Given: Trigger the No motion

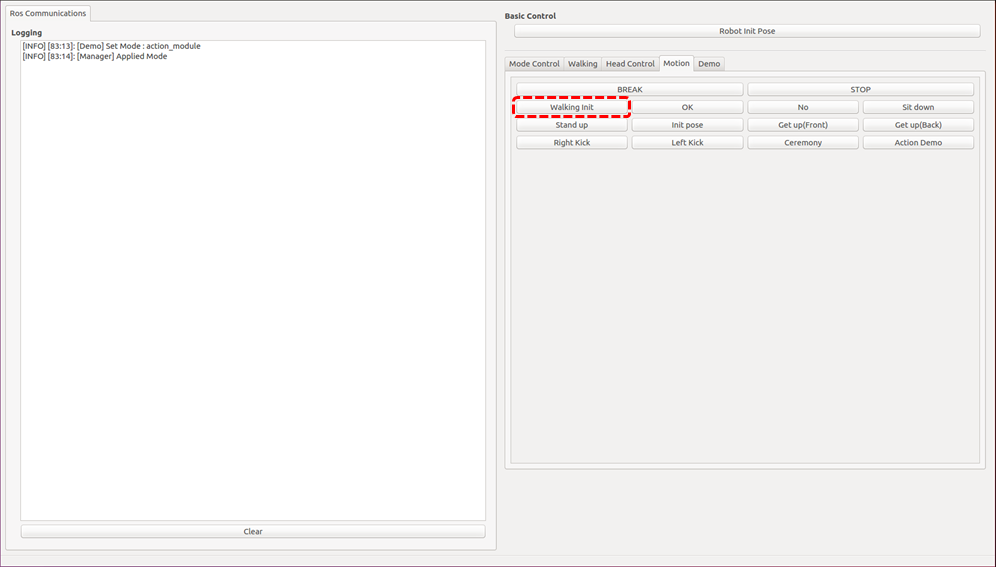Looking at the screenshot, I should coord(803,107).
